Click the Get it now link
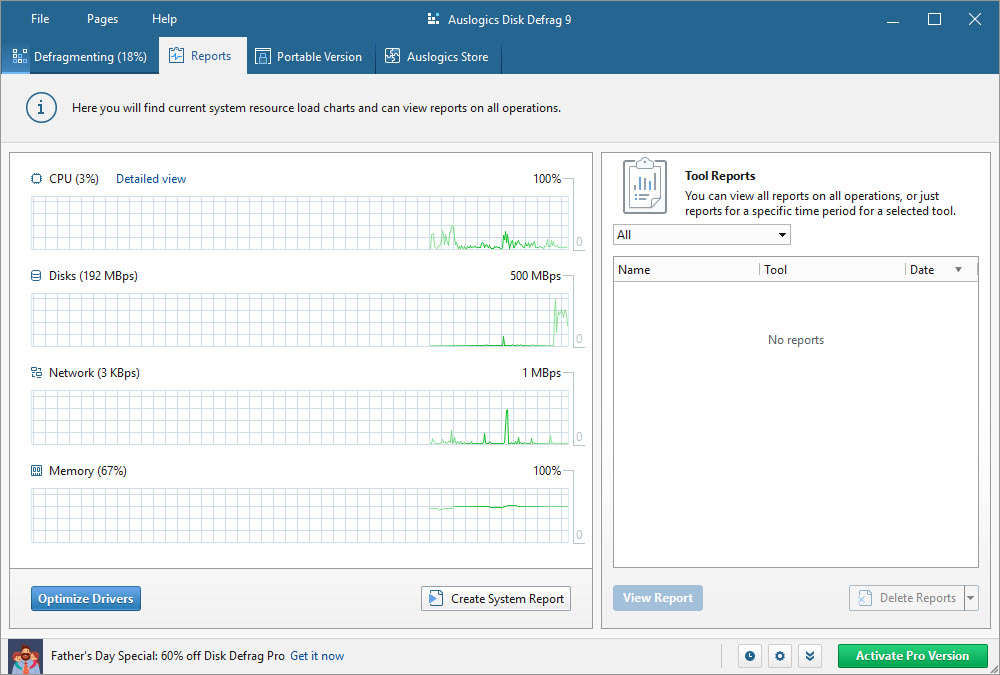 coord(317,656)
